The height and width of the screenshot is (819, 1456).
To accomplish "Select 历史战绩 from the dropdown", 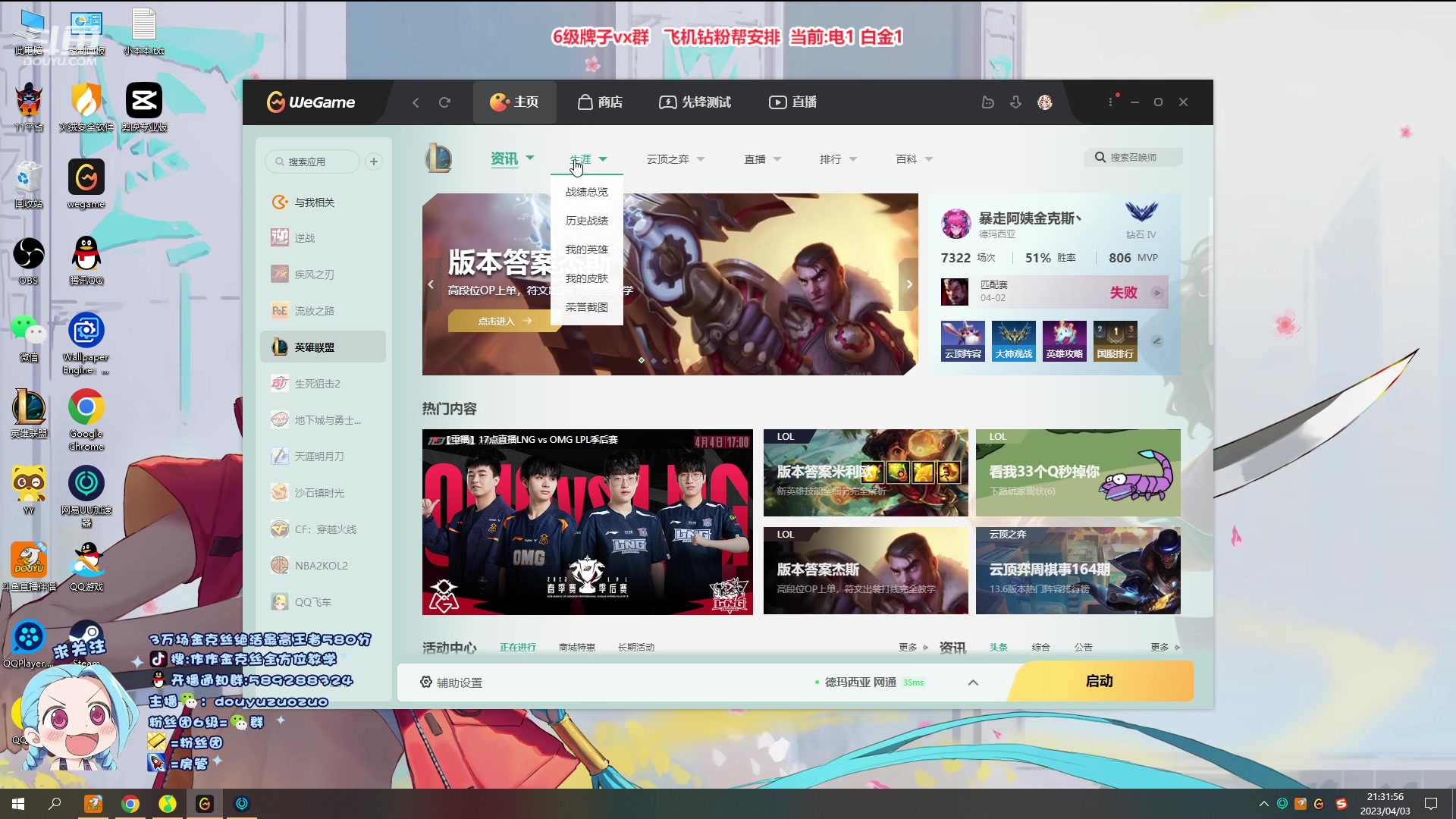I will [x=587, y=221].
